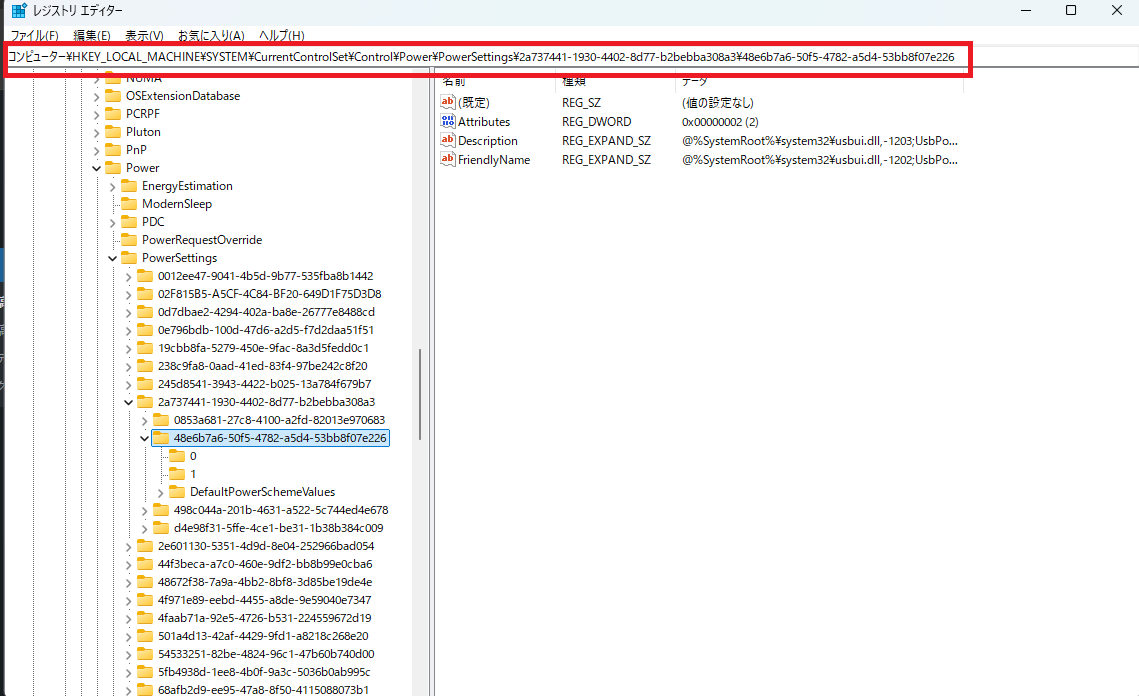Open the ファイル(F) menu
The height and width of the screenshot is (696, 1139).
(x=34, y=36)
